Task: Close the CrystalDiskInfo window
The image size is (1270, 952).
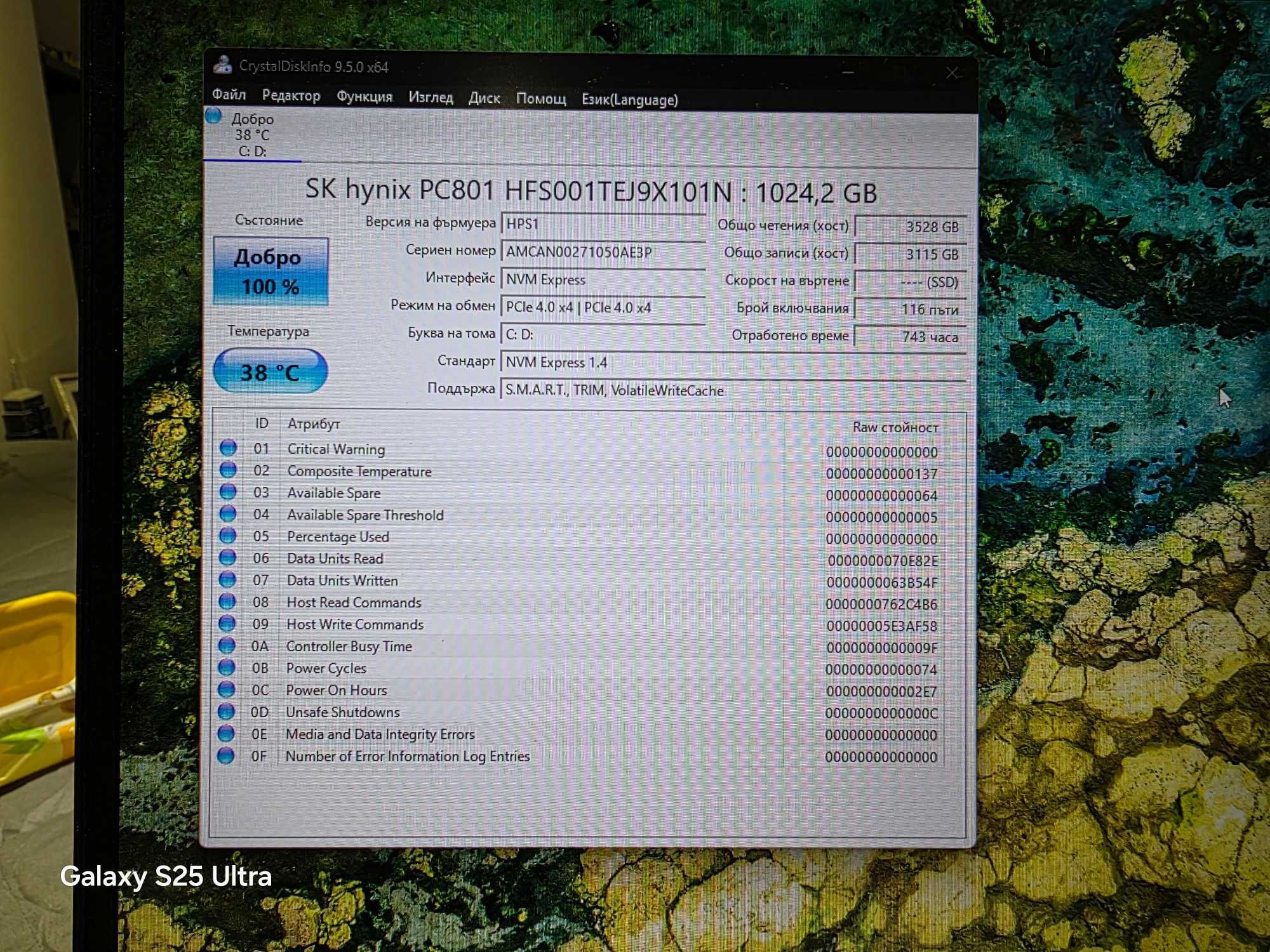Action: [952, 73]
